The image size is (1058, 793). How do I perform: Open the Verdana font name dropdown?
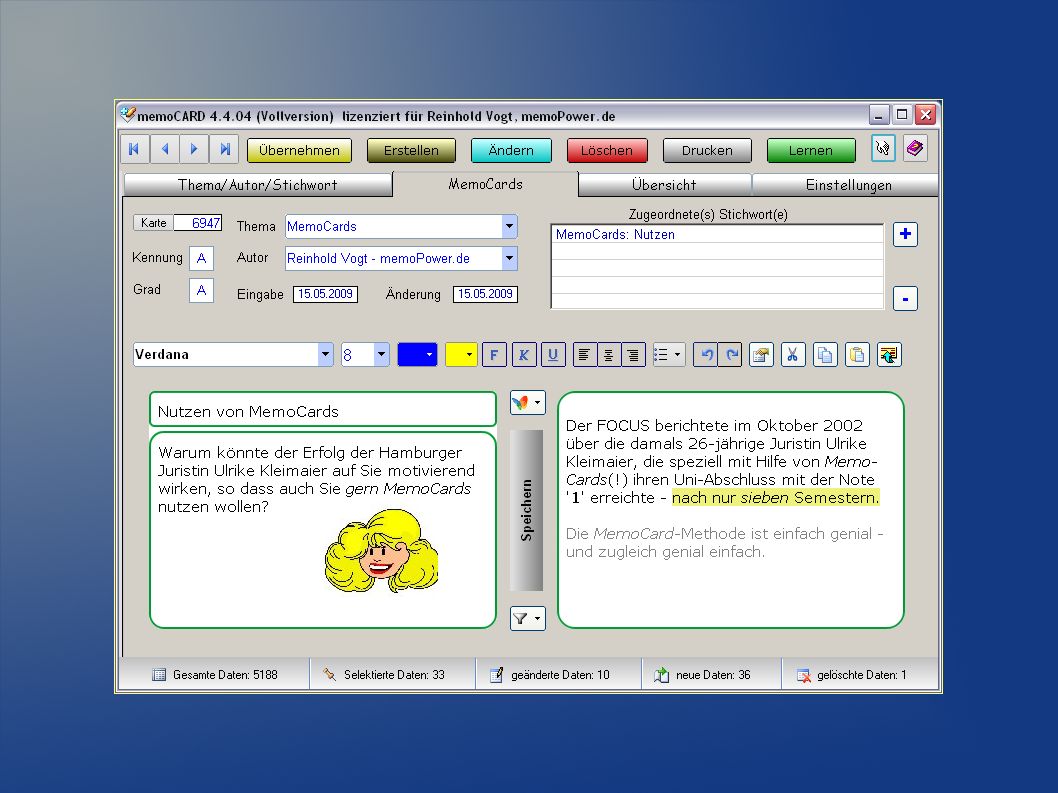[325, 355]
